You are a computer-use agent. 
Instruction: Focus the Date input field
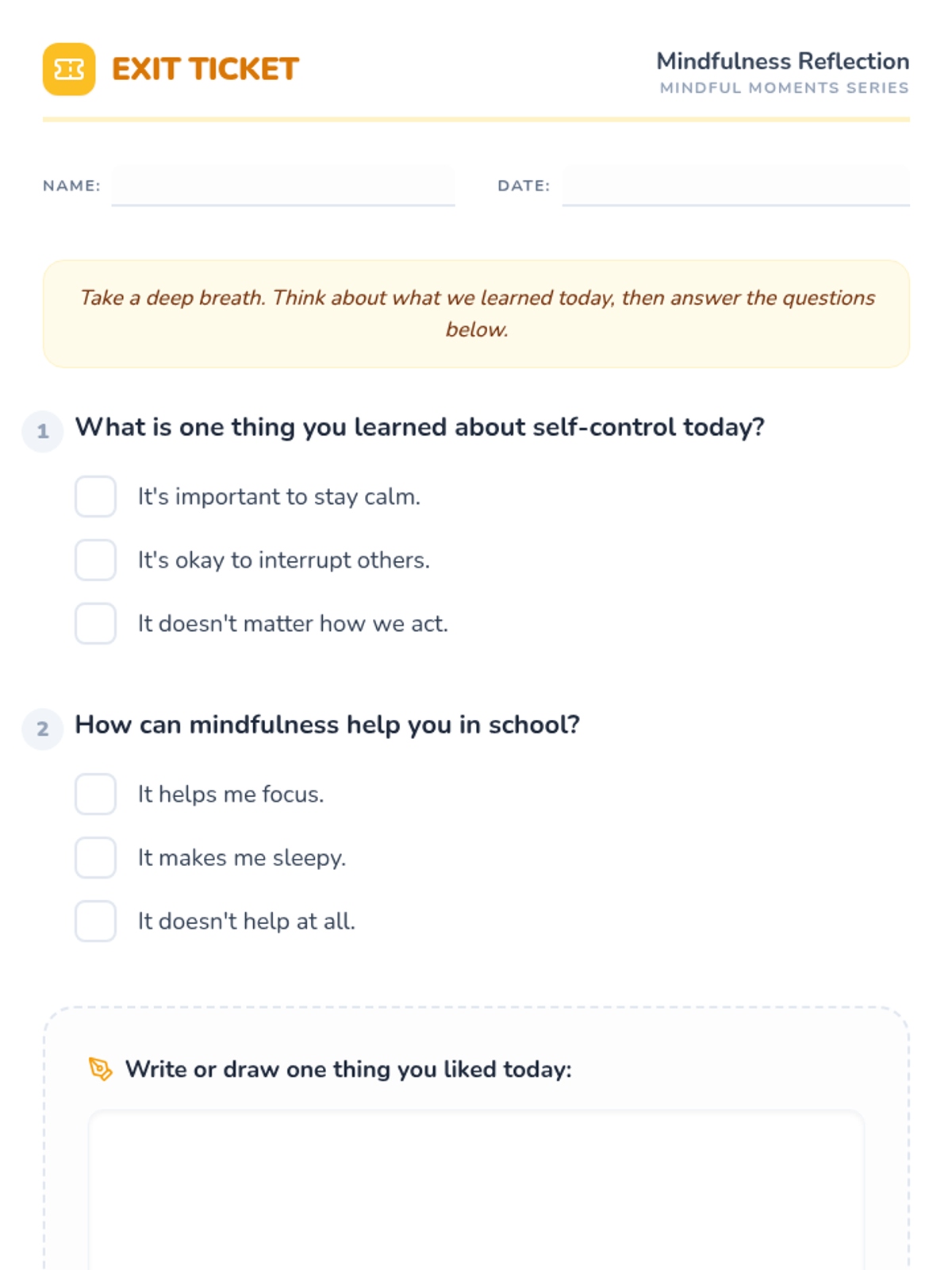tap(735, 186)
